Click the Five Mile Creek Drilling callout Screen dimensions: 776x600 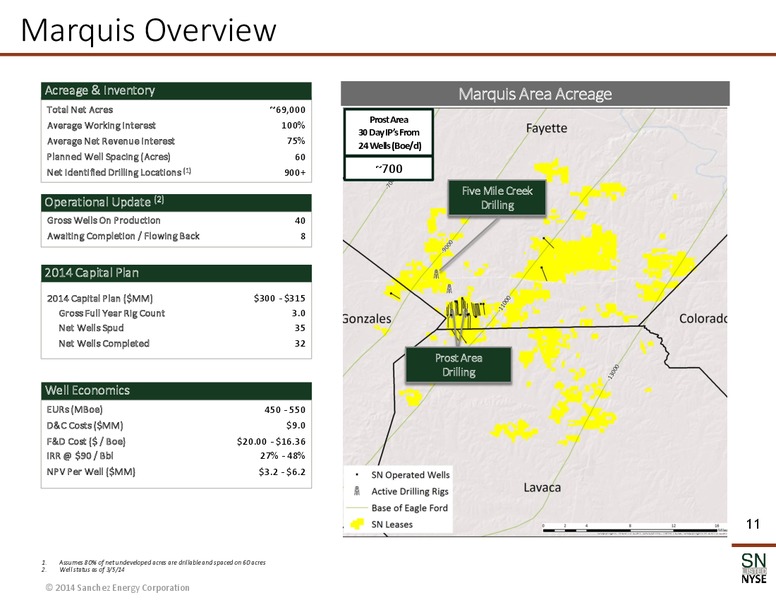pyautogui.click(x=497, y=198)
